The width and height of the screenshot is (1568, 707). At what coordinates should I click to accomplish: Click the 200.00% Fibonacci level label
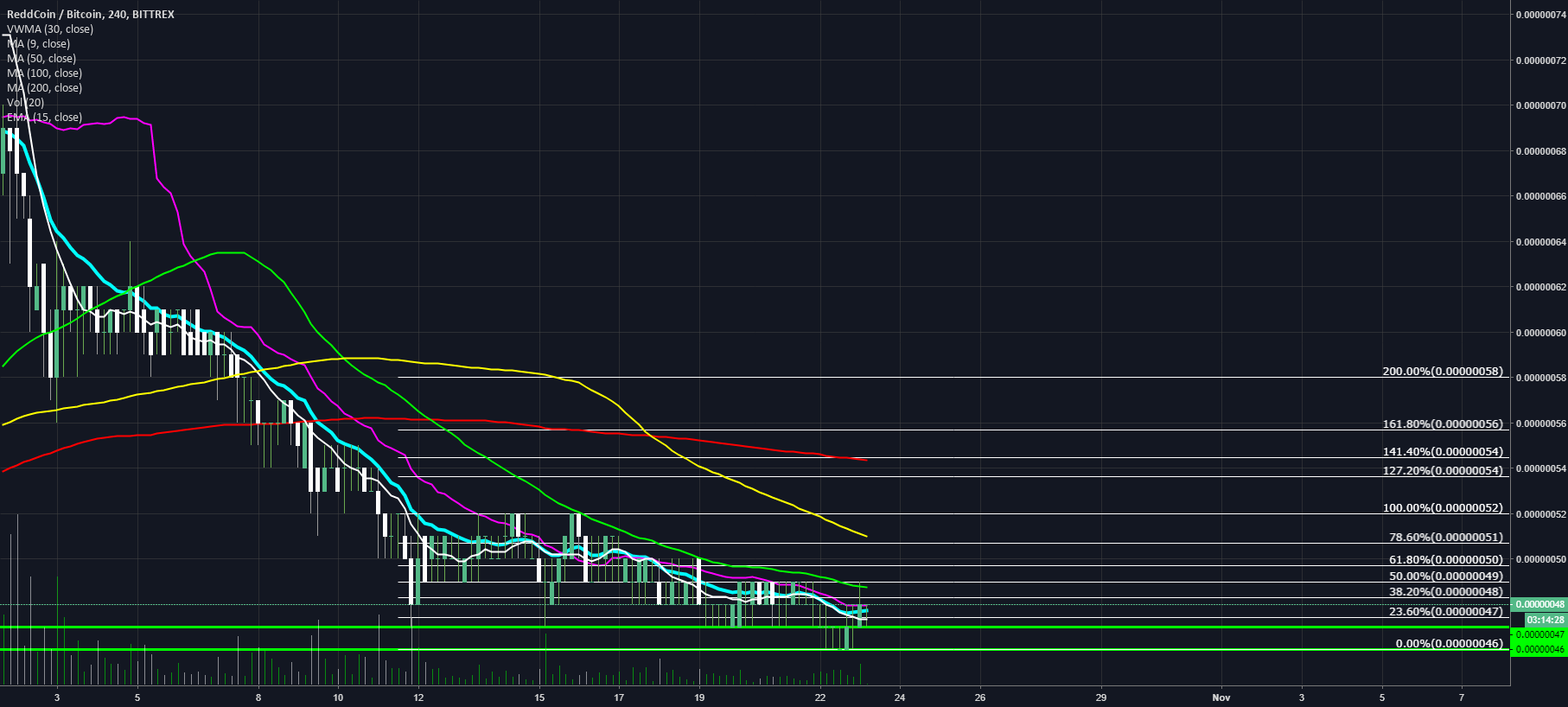(x=1443, y=371)
